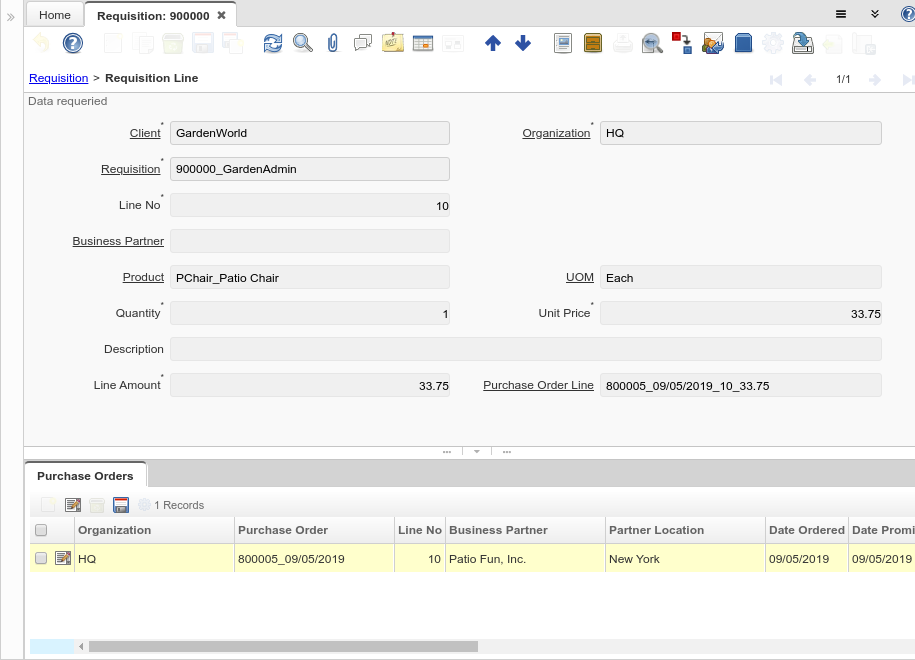Viewport: 915px width, 660px height.
Task: Switch to the Home tab
Action: (55, 15)
